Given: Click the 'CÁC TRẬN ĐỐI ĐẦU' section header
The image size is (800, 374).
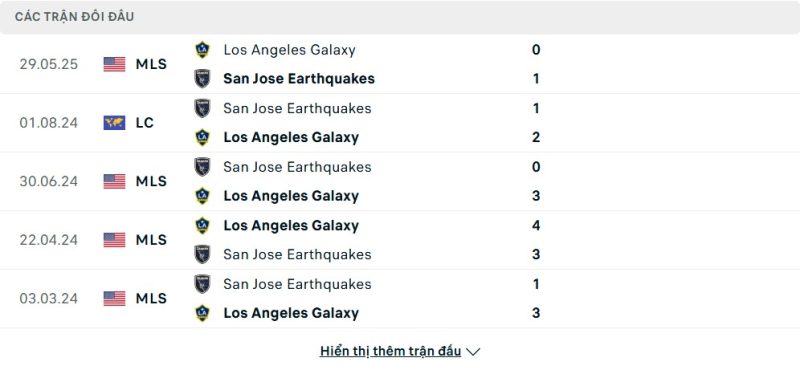Looking at the screenshot, I should (x=74, y=17).
